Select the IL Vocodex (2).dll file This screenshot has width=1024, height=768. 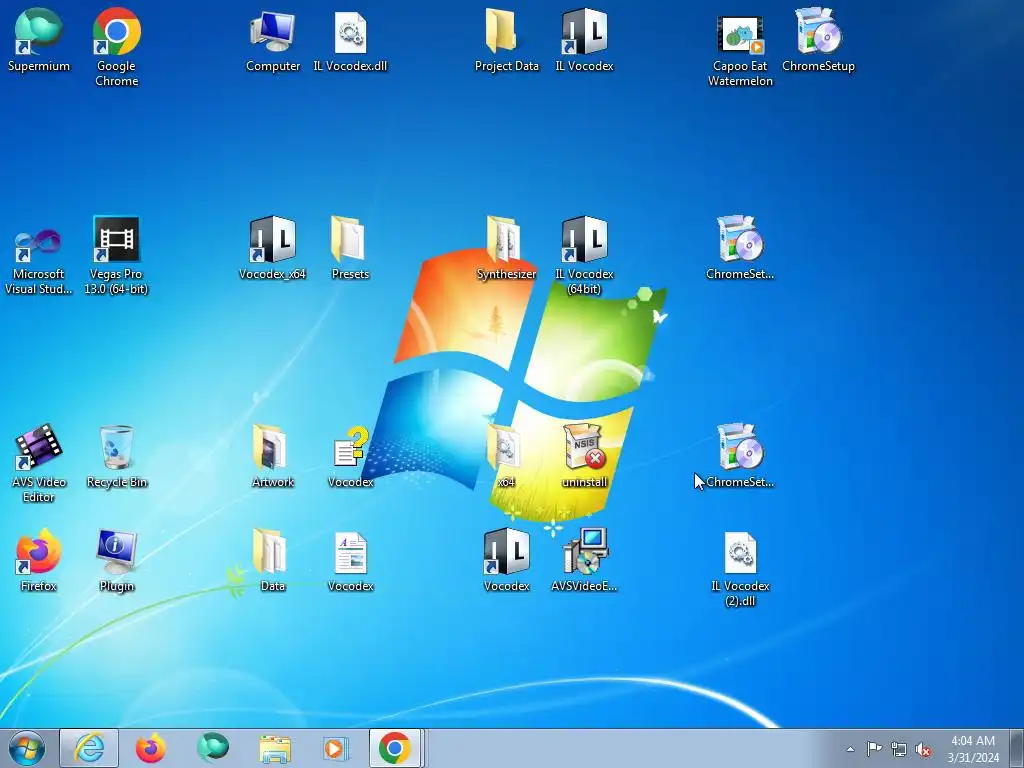click(x=740, y=568)
